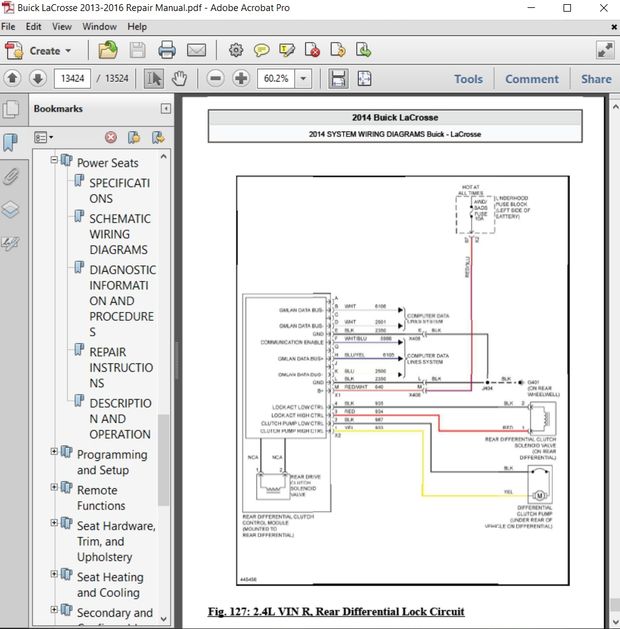The height and width of the screenshot is (629, 620).
Task: Click the Save floppy disk icon
Action: click(137, 51)
